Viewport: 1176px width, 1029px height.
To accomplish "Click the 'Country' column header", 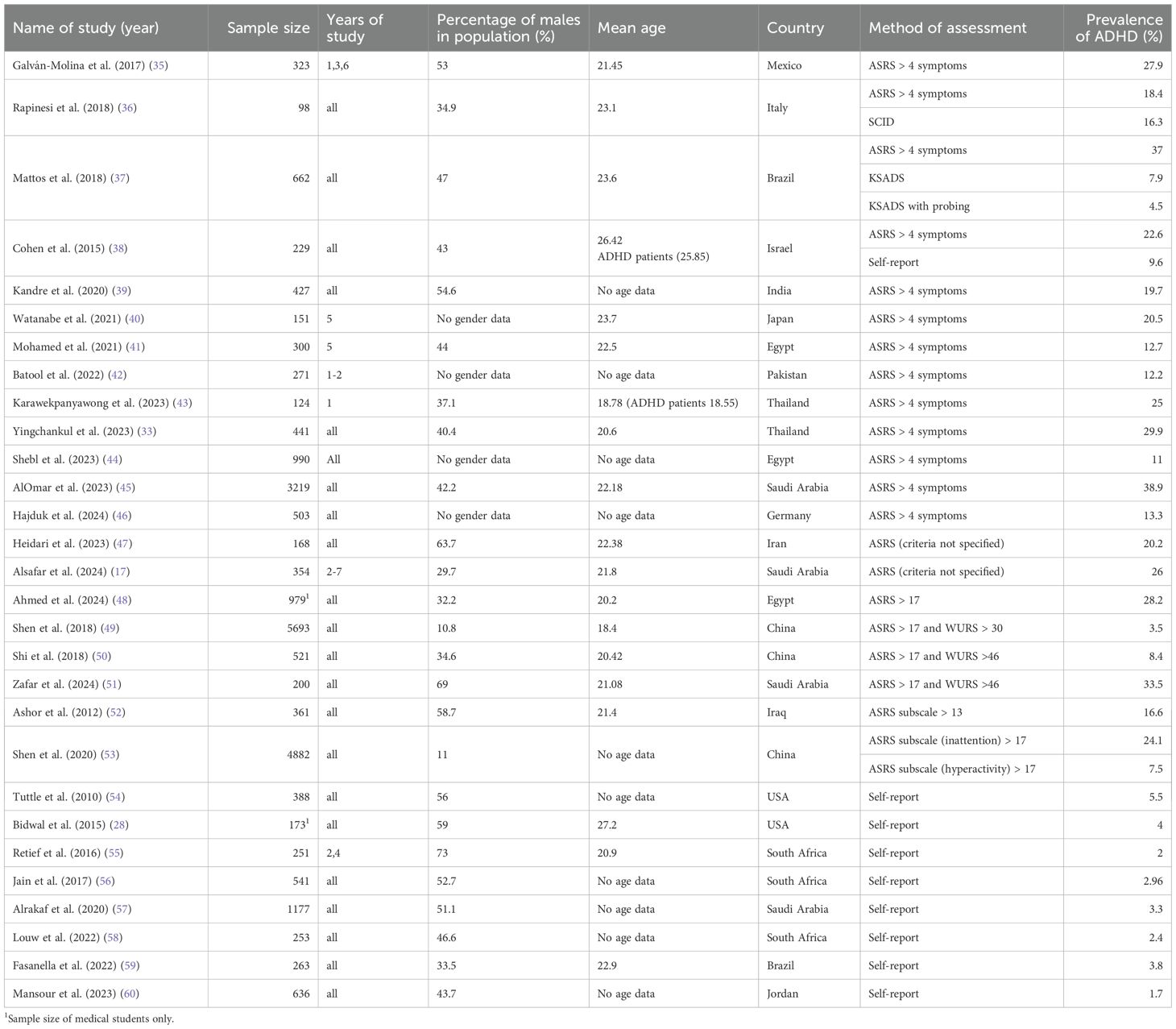I will point(795,28).
